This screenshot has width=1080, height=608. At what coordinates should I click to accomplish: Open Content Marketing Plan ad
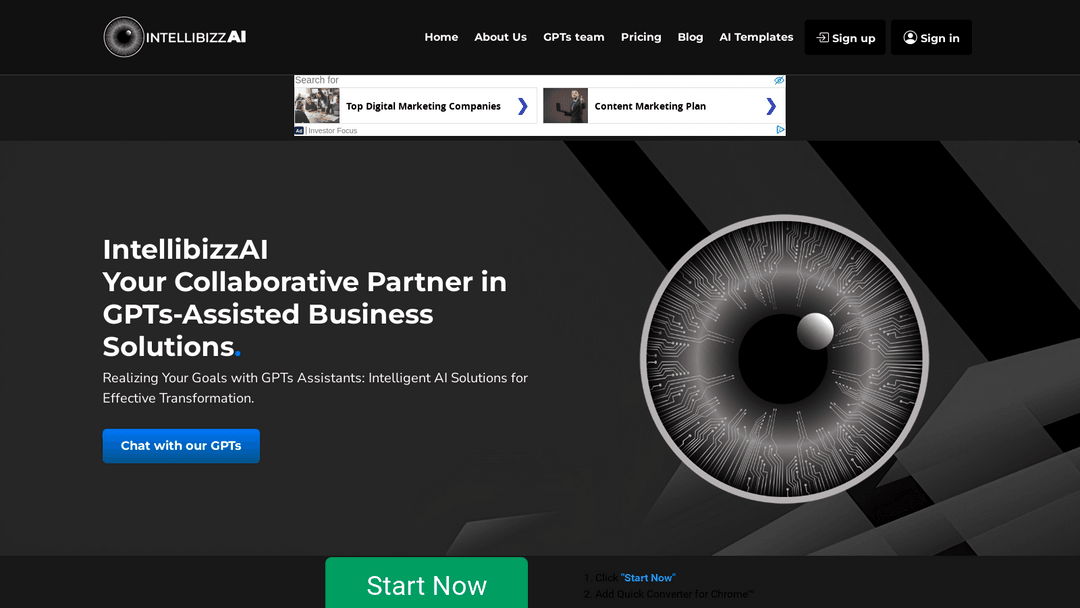[x=650, y=106]
